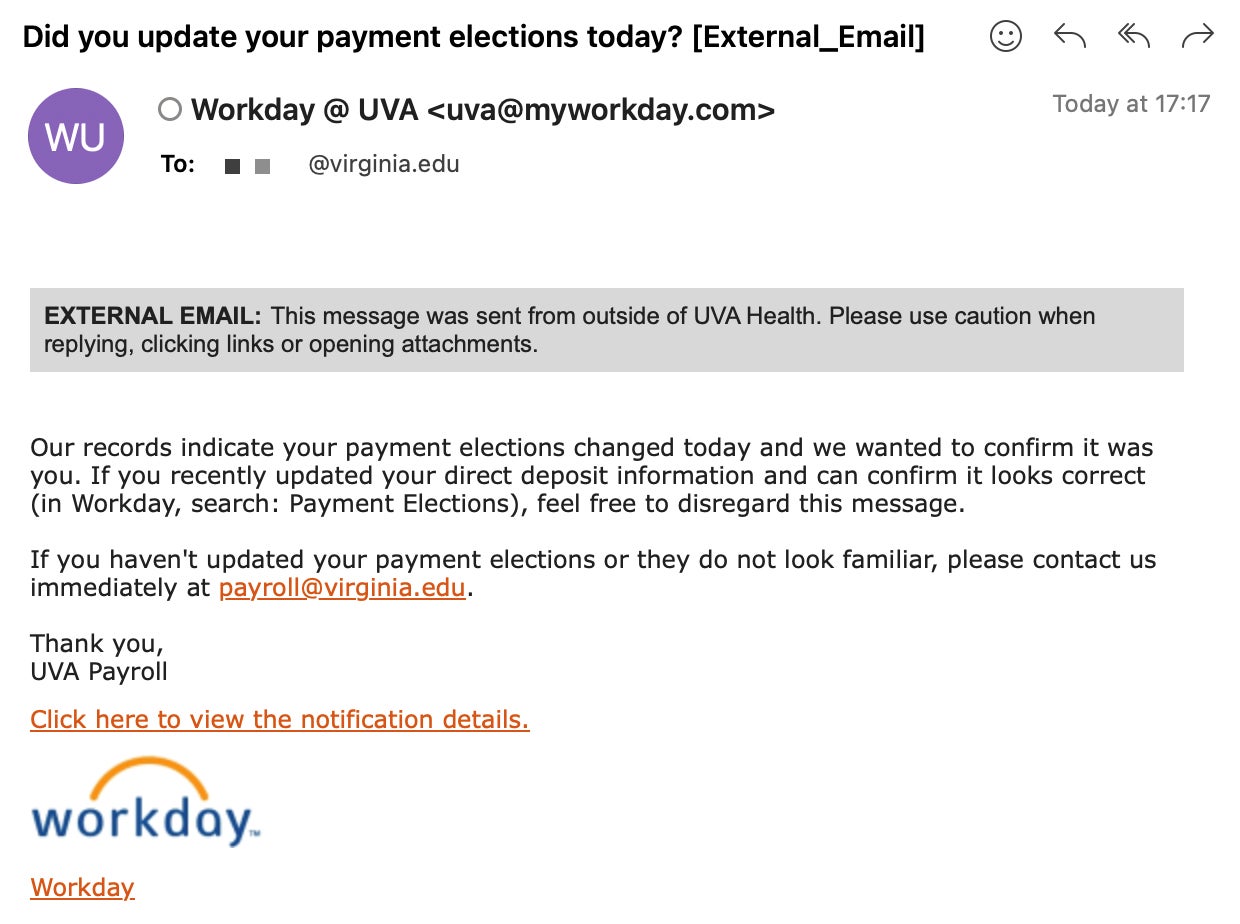
Task: Reply to the Workday @ UVA email
Action: (x=1070, y=37)
